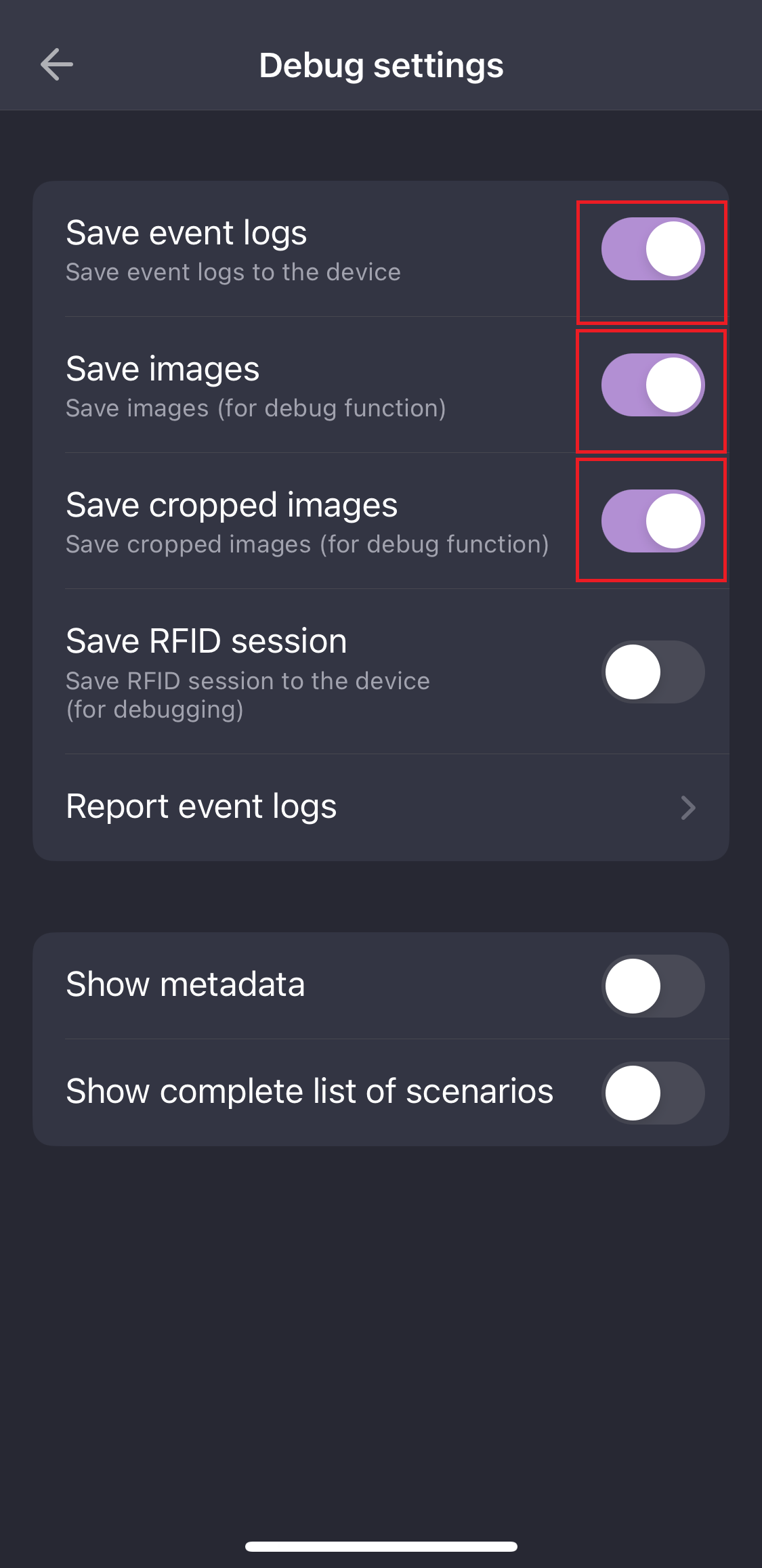Click the "Save images (for debug function)" subtitle
Screen dimensions: 762x1568
255,408
